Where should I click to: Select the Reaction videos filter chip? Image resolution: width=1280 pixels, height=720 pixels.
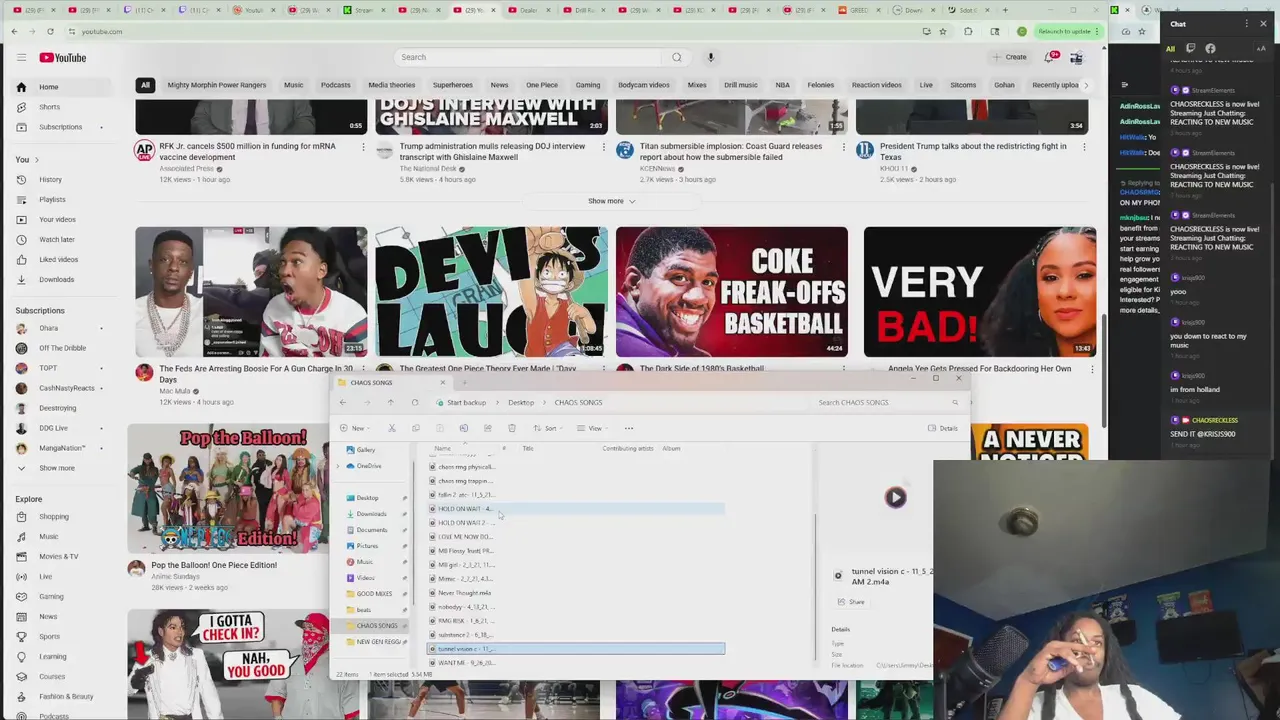[x=876, y=85]
